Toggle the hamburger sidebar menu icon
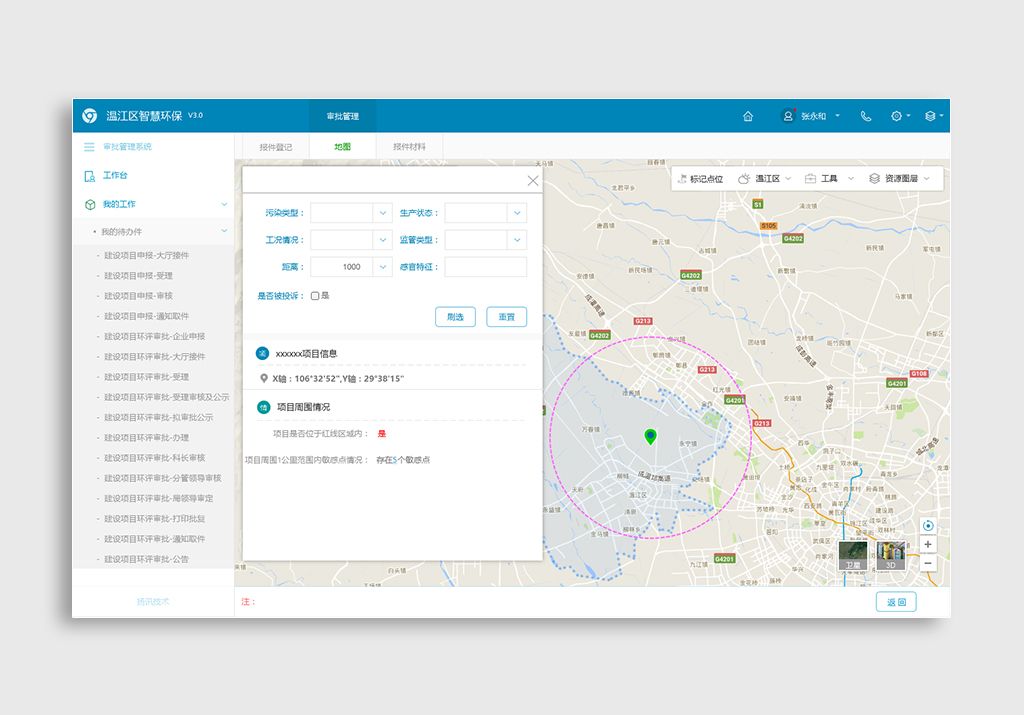The image size is (1024, 715). (89, 147)
